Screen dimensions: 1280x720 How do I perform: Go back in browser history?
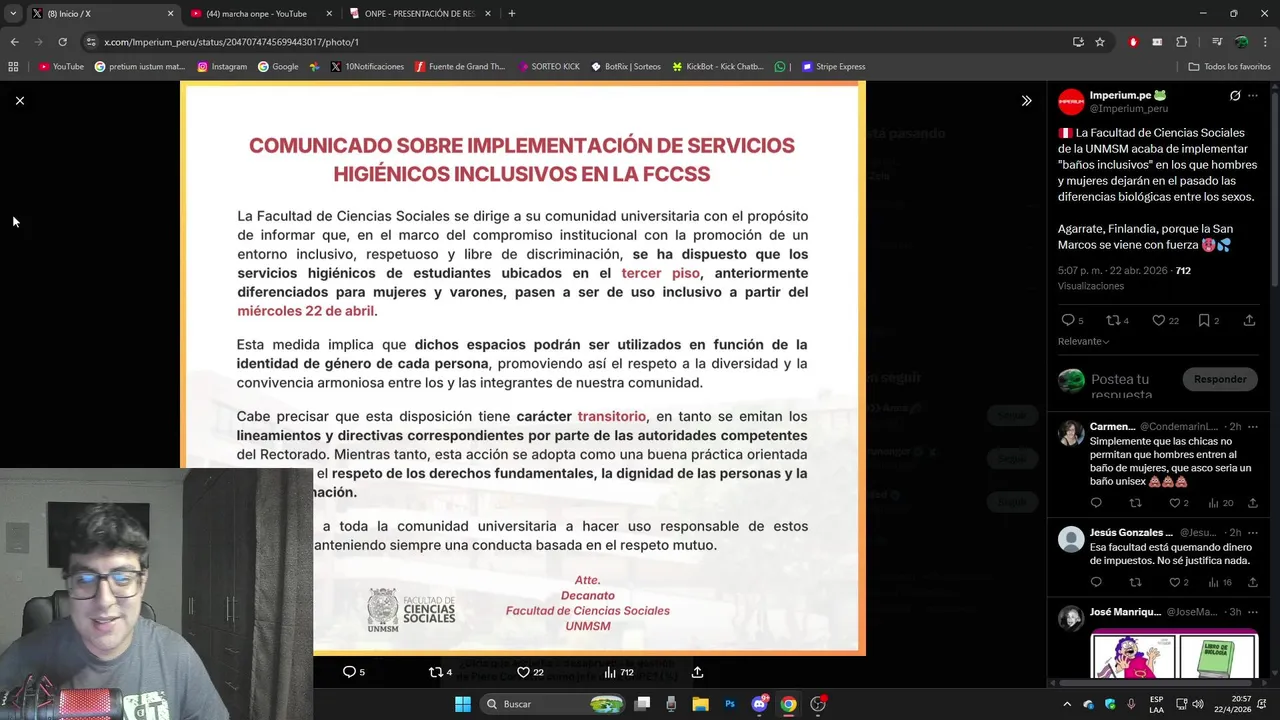click(x=14, y=42)
